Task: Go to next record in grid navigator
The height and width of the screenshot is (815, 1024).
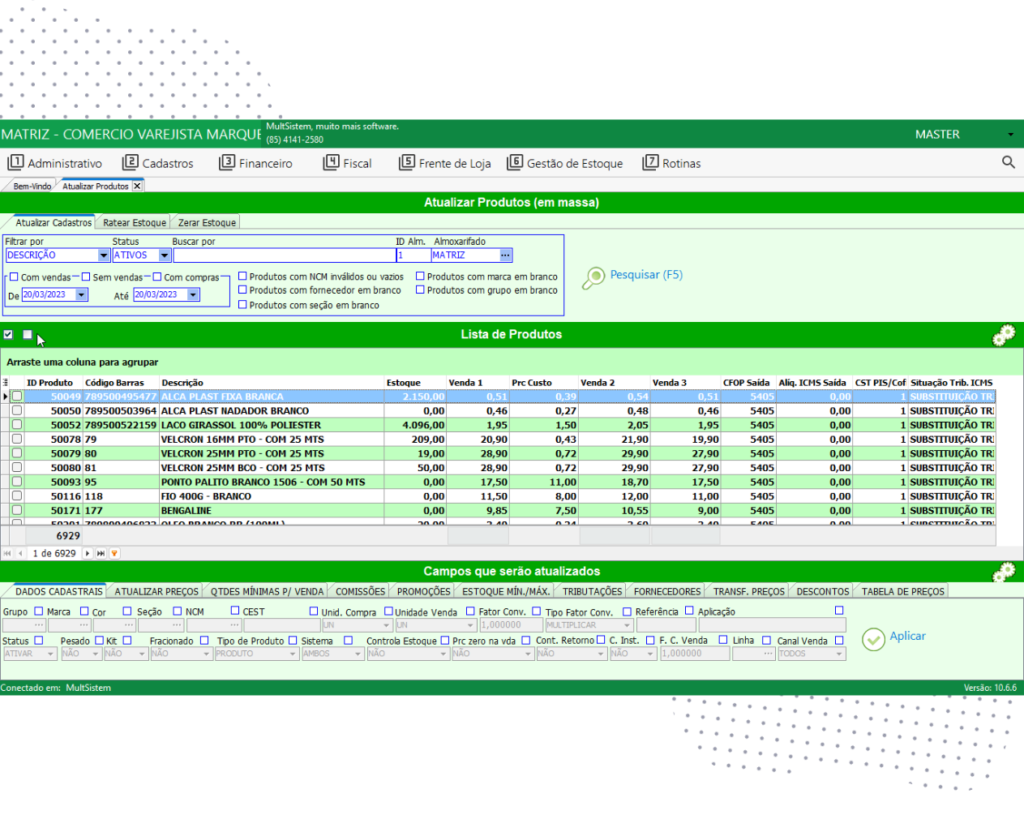Action: click(87, 553)
